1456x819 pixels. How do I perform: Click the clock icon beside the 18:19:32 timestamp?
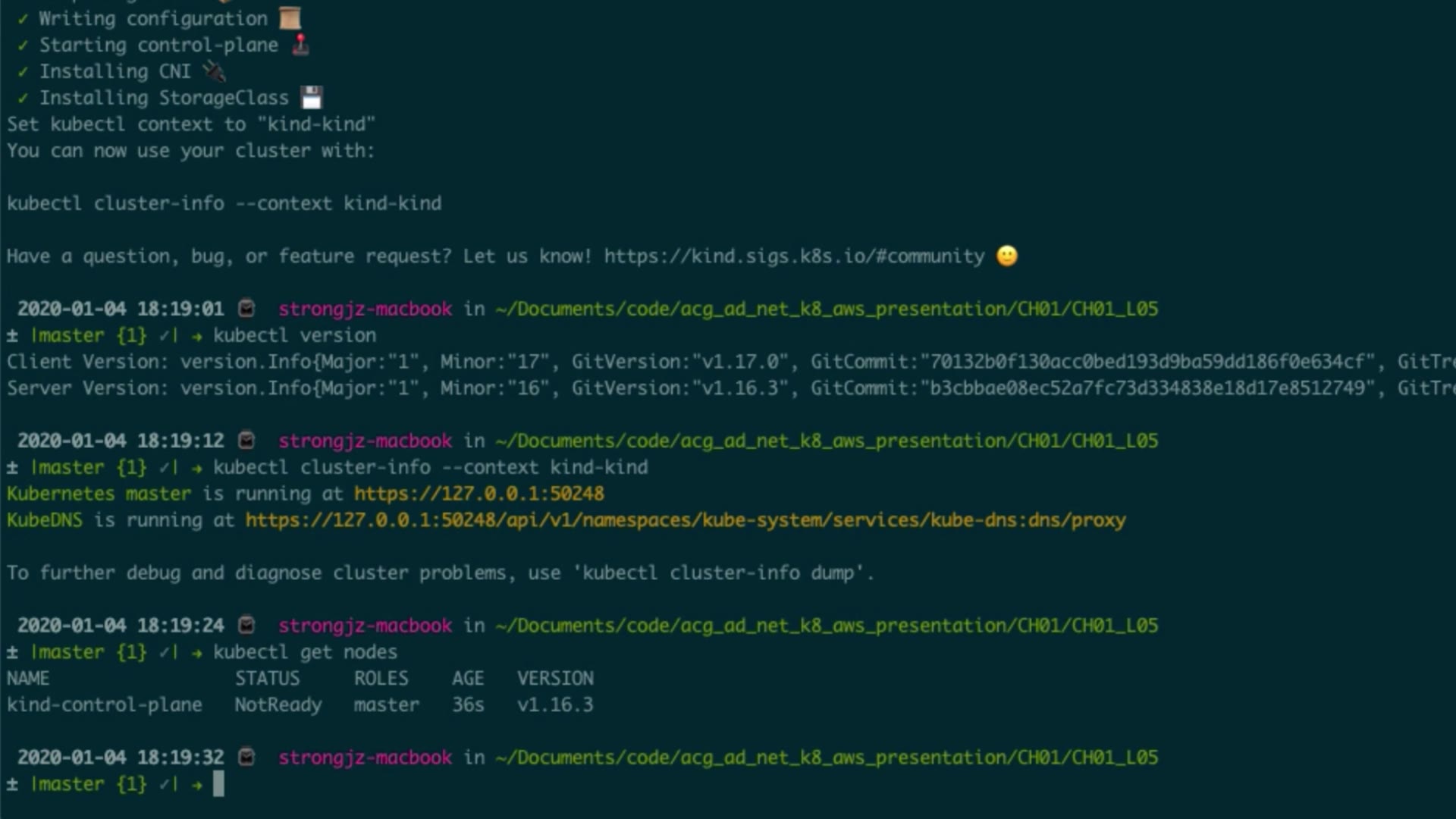246,758
